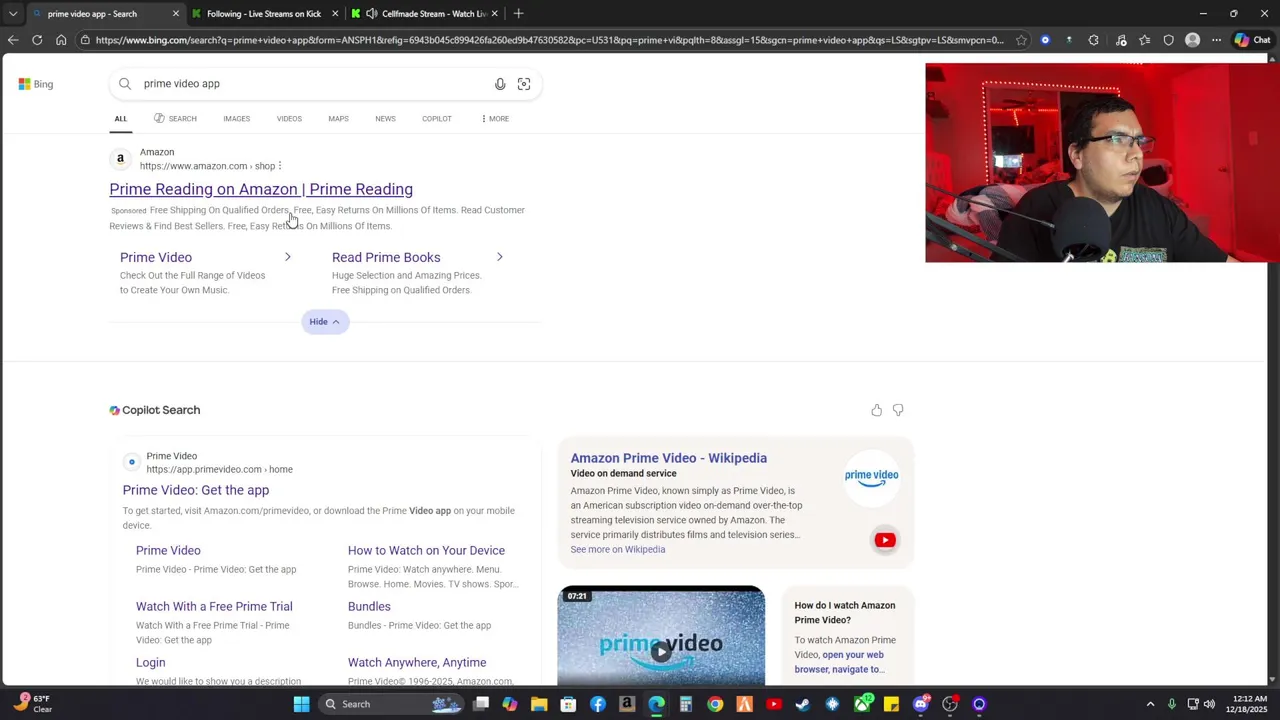Screen dimensions: 1280x720
Task: Click the YouTube icon in Wikipedia card
Action: [885, 540]
